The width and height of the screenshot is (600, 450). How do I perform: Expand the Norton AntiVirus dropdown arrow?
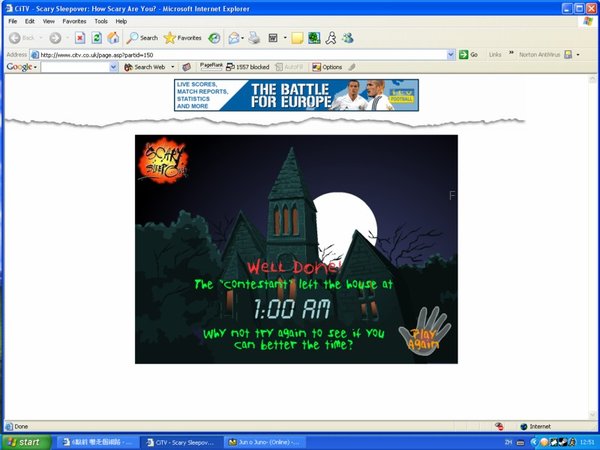tap(578, 55)
